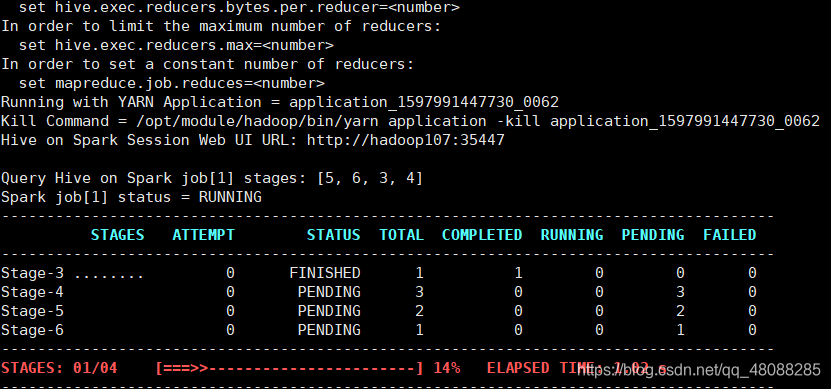This screenshot has width=831, height=389.
Task: Click the ATTEMPT column header
Action: point(204,235)
